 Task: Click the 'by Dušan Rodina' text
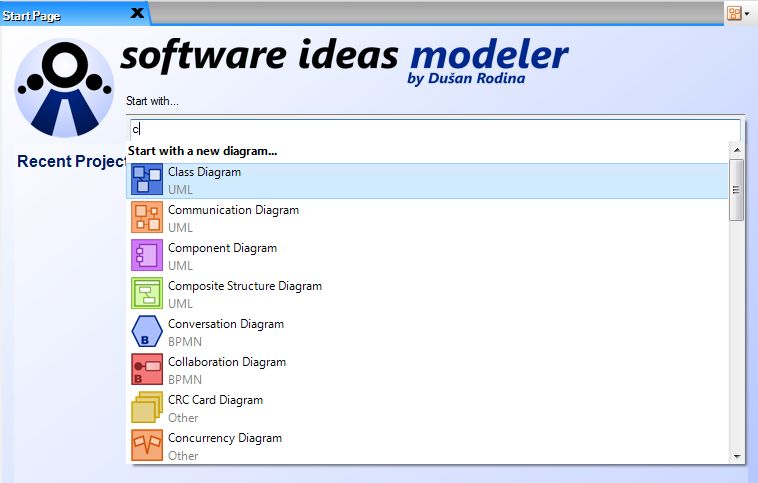[466, 78]
